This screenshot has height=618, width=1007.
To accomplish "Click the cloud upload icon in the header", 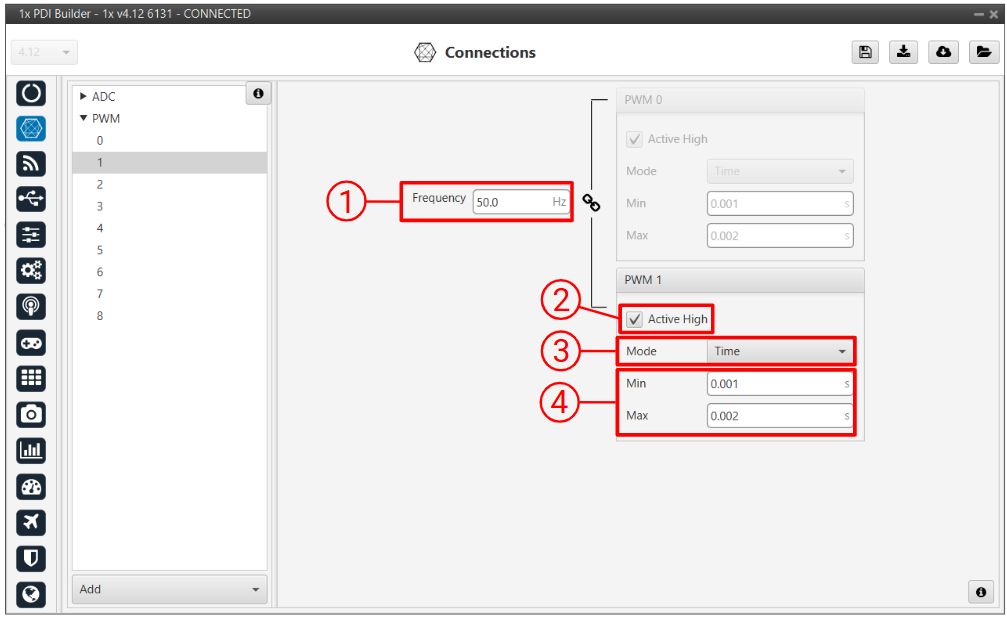I will 943,53.
